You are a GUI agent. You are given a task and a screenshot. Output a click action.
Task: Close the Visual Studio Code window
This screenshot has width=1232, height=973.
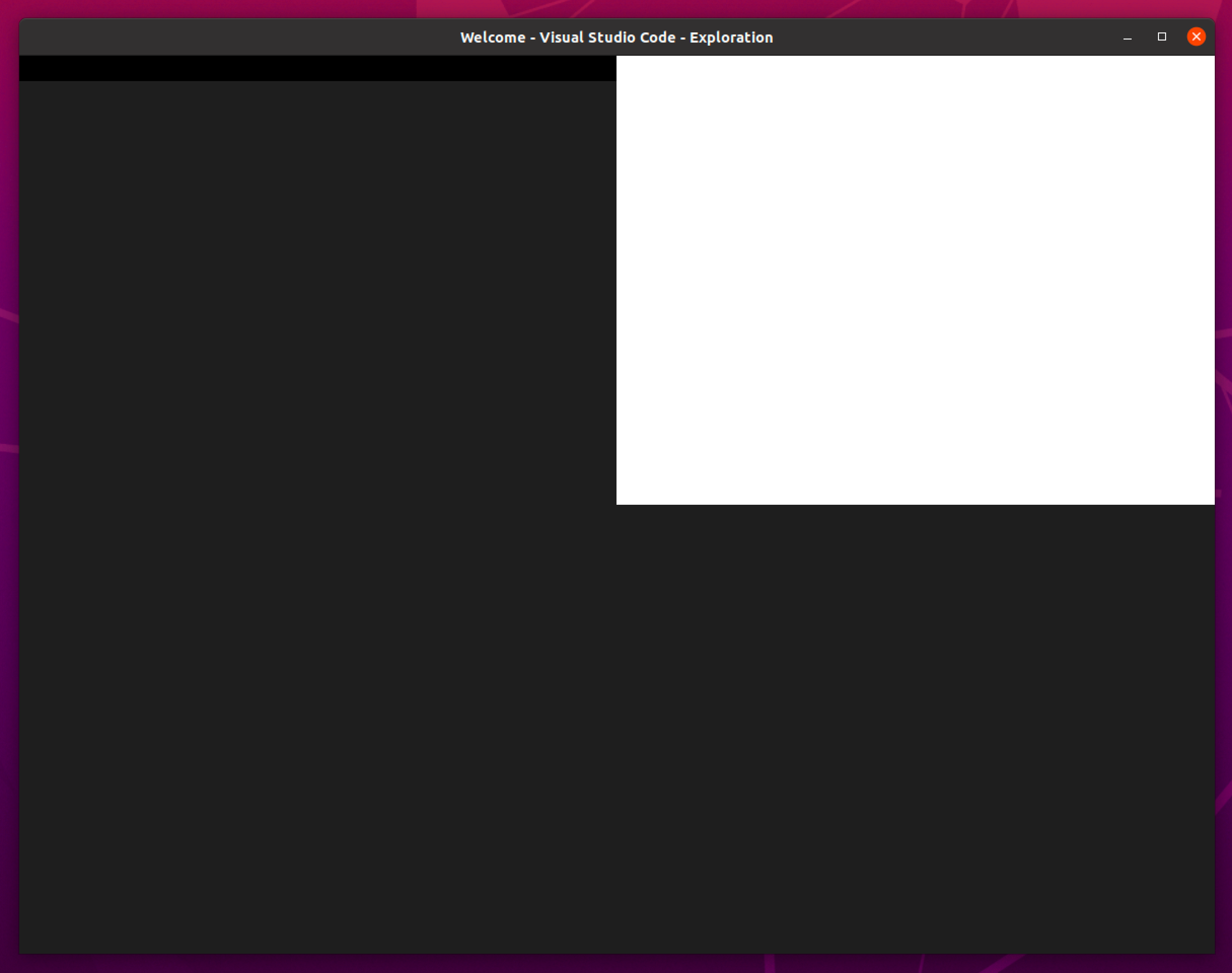click(1197, 36)
